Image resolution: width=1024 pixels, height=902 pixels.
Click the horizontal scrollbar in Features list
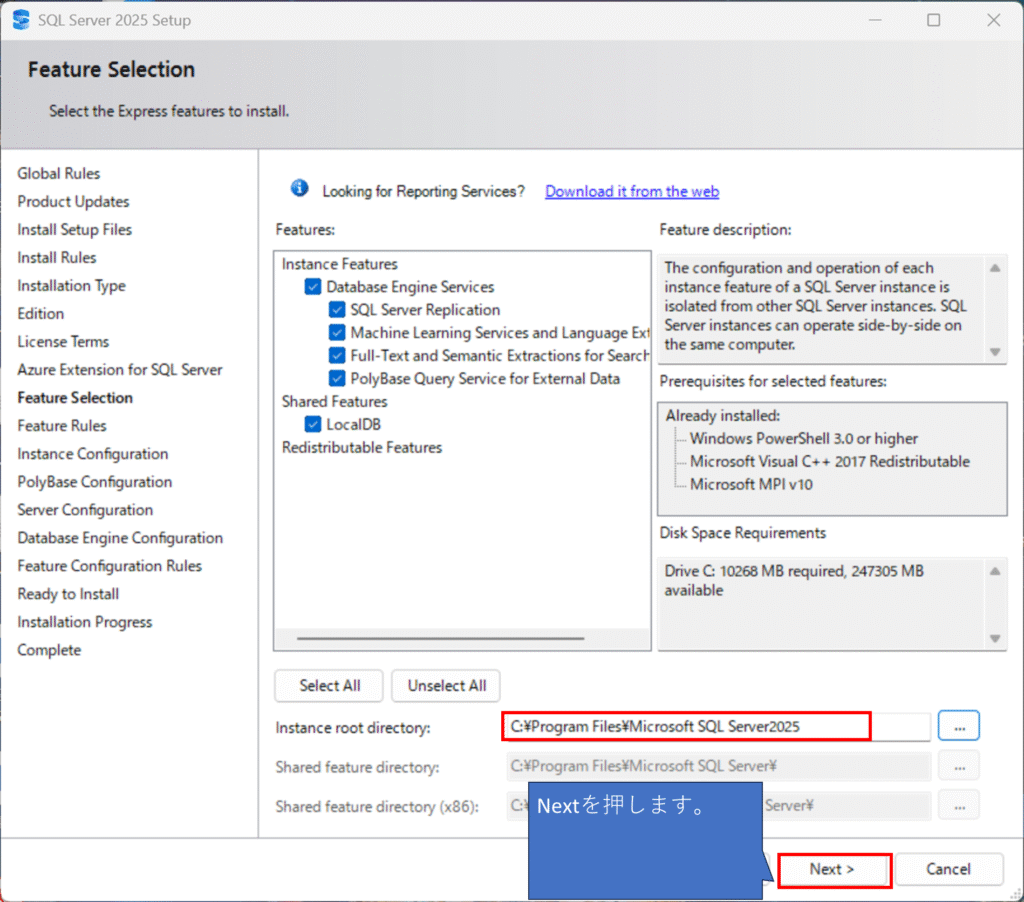click(440, 638)
